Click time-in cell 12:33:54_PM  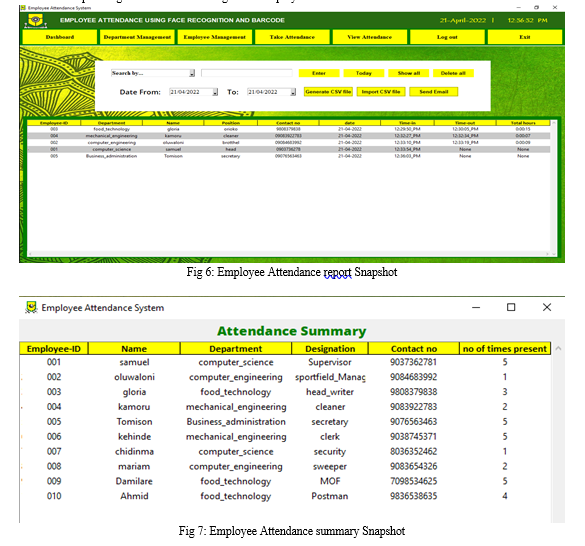click(407, 149)
